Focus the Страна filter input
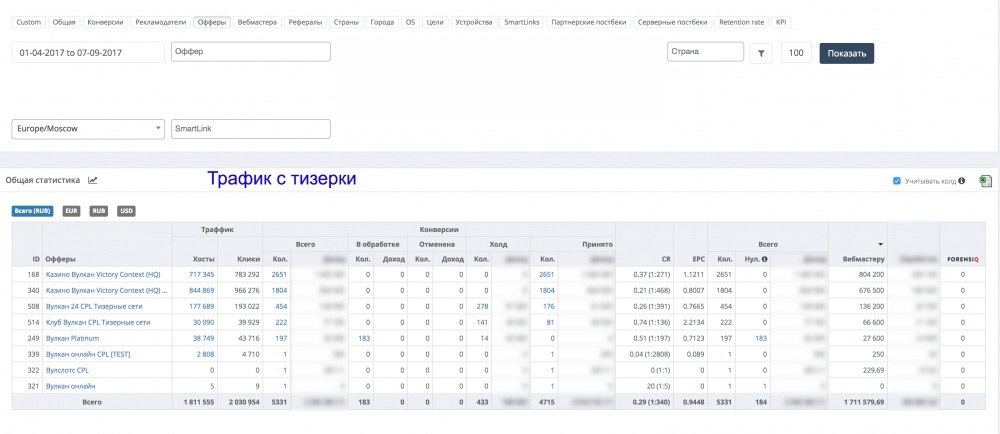The width and height of the screenshot is (1000, 434). (x=705, y=52)
